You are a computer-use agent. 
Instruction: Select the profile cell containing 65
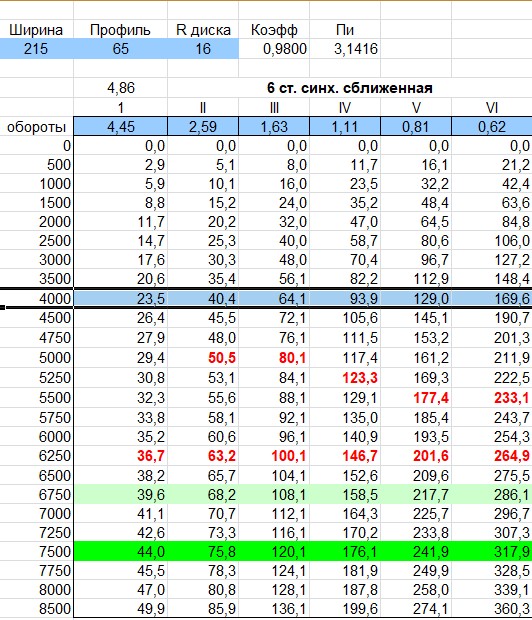coord(121,49)
